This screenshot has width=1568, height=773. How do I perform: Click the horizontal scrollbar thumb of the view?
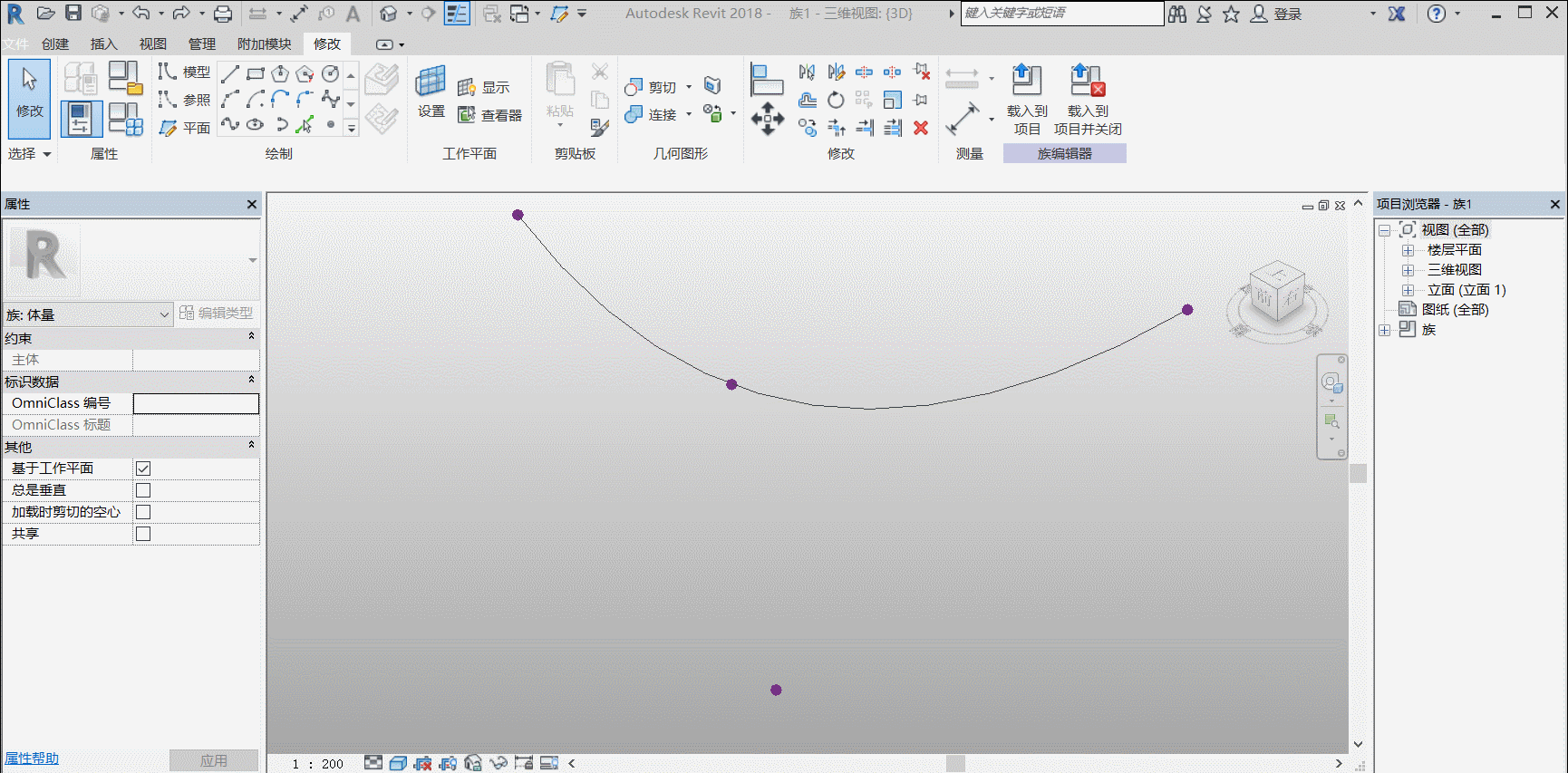pyautogui.click(x=955, y=763)
